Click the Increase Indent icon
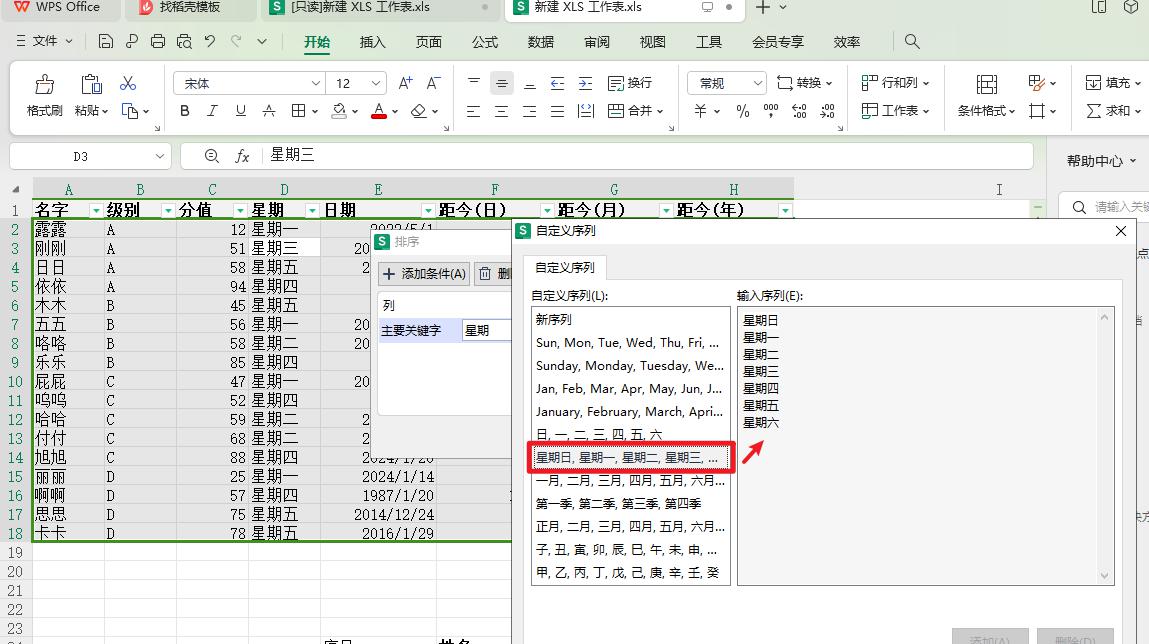Screen dimensions: 1149x644 pos(585,84)
